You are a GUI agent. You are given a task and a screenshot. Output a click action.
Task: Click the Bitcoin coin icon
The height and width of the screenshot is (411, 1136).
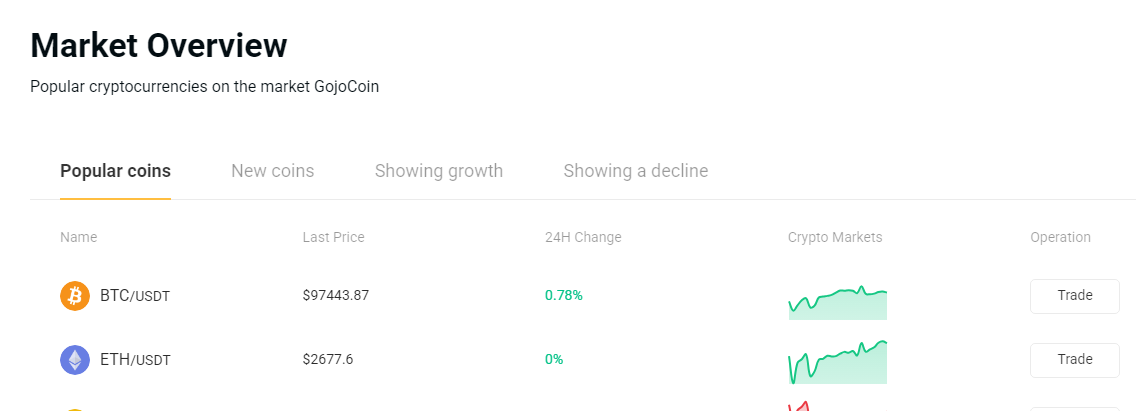[x=75, y=296]
